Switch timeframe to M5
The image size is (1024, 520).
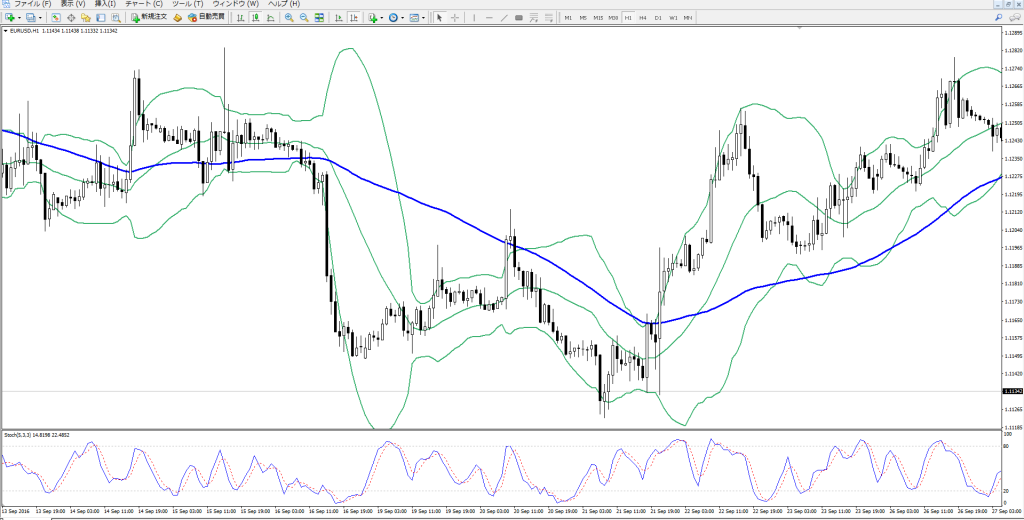(x=583, y=18)
